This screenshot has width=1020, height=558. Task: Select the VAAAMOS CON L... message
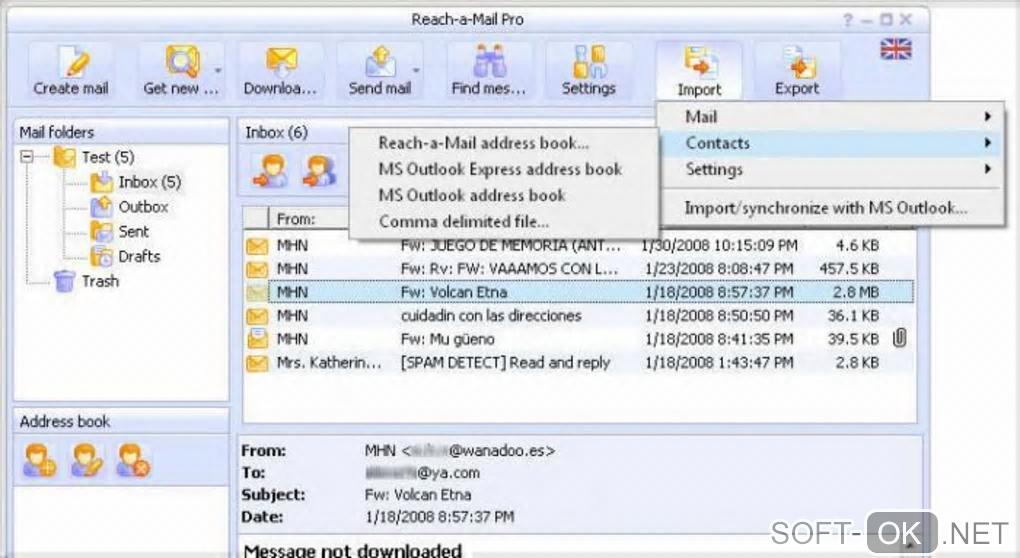pyautogui.click(x=579, y=269)
